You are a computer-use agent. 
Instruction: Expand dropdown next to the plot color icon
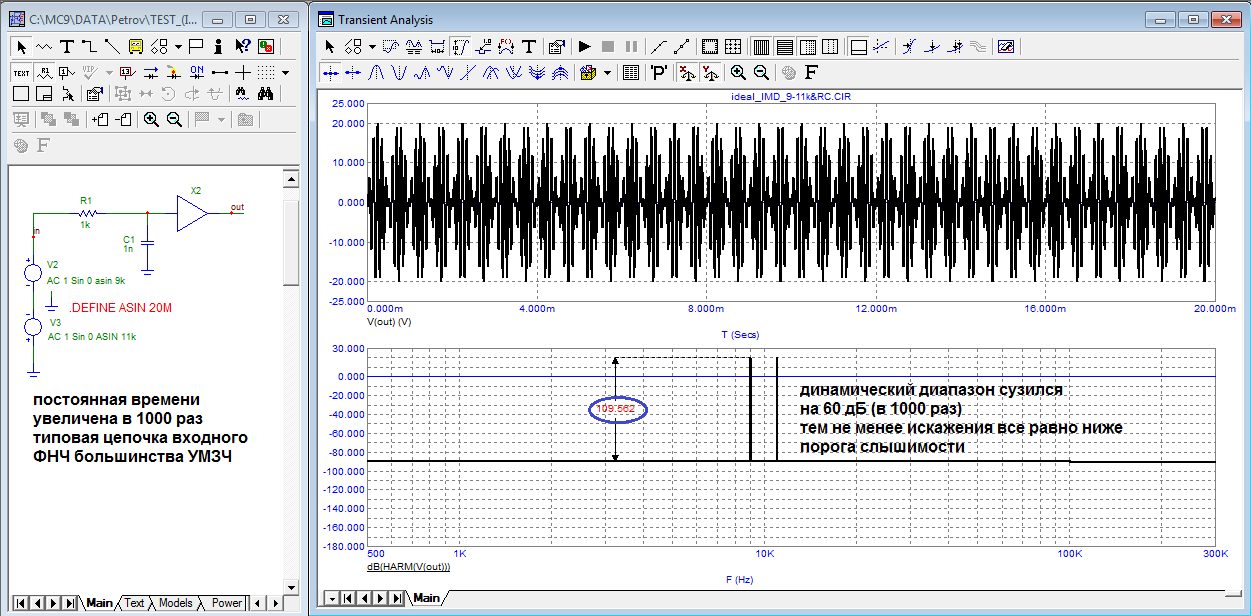click(x=607, y=72)
